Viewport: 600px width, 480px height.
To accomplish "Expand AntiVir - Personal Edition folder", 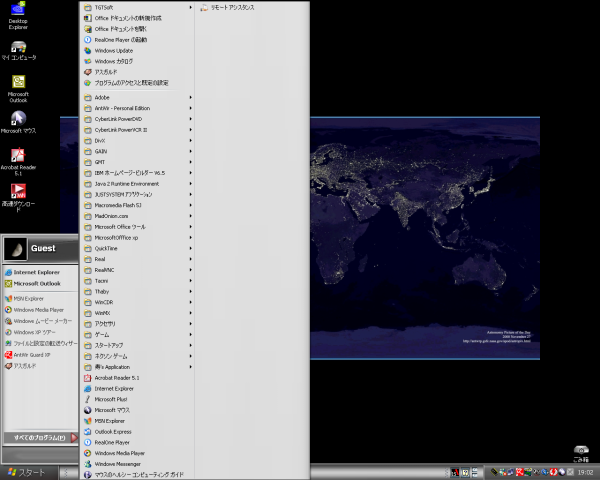I will click(138, 108).
